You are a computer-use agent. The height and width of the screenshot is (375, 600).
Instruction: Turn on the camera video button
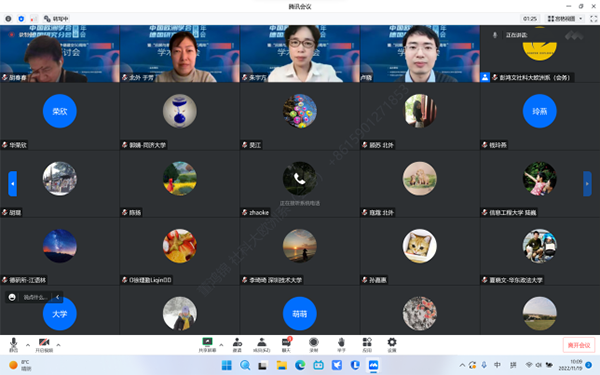(44, 344)
